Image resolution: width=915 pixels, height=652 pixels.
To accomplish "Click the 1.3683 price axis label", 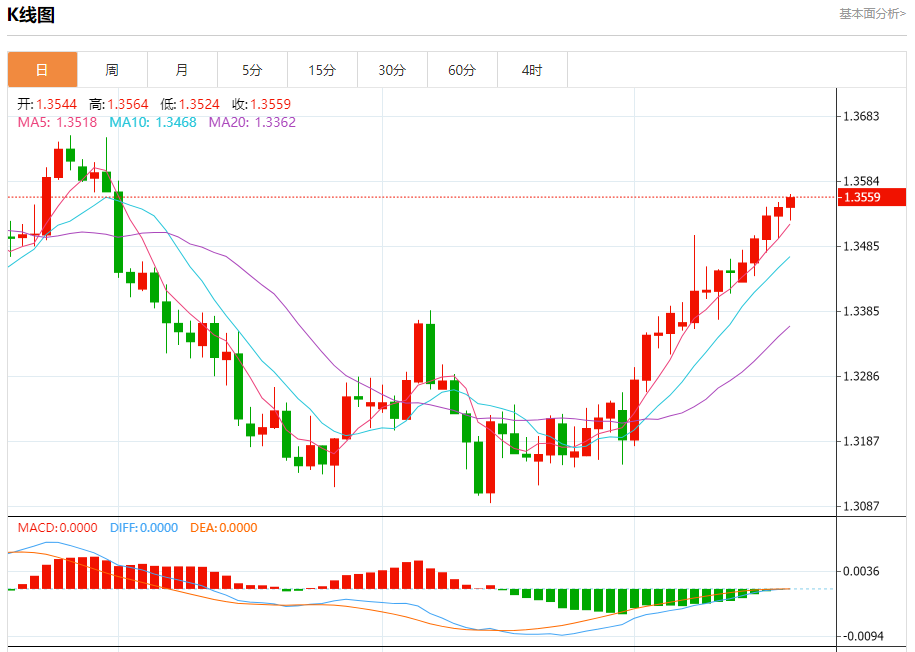I will coord(861,116).
